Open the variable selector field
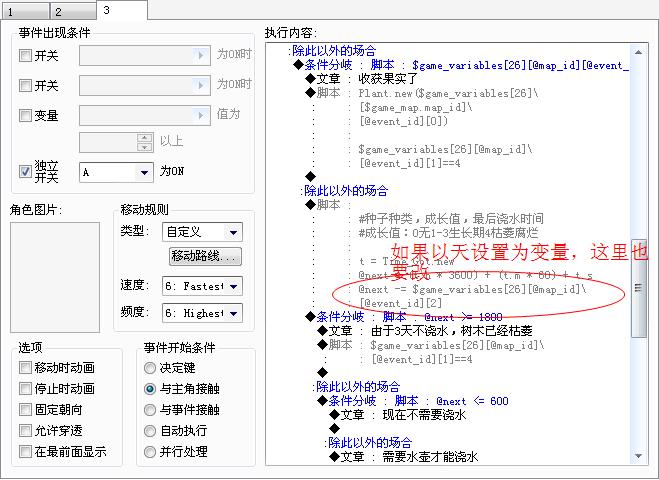The width and height of the screenshot is (659, 480). (x=145, y=115)
